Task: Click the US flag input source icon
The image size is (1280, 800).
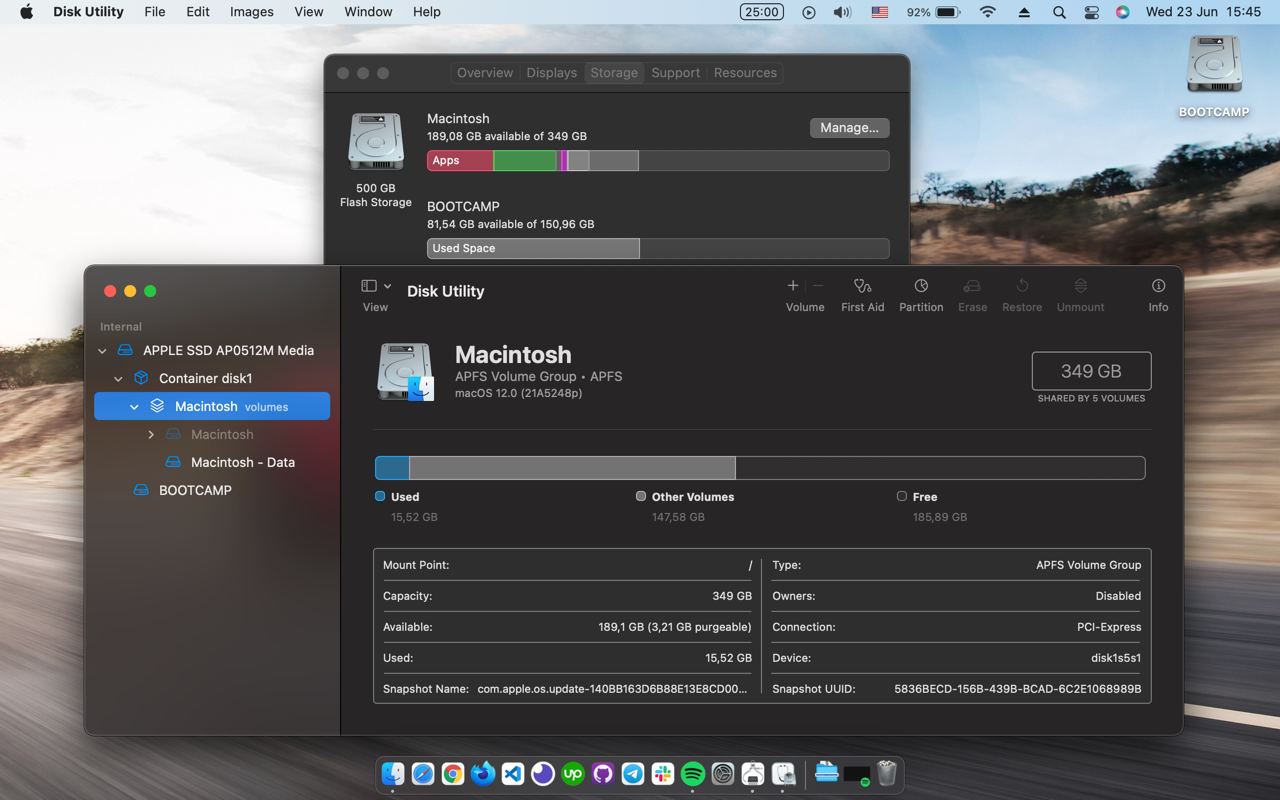Action: tap(880, 12)
